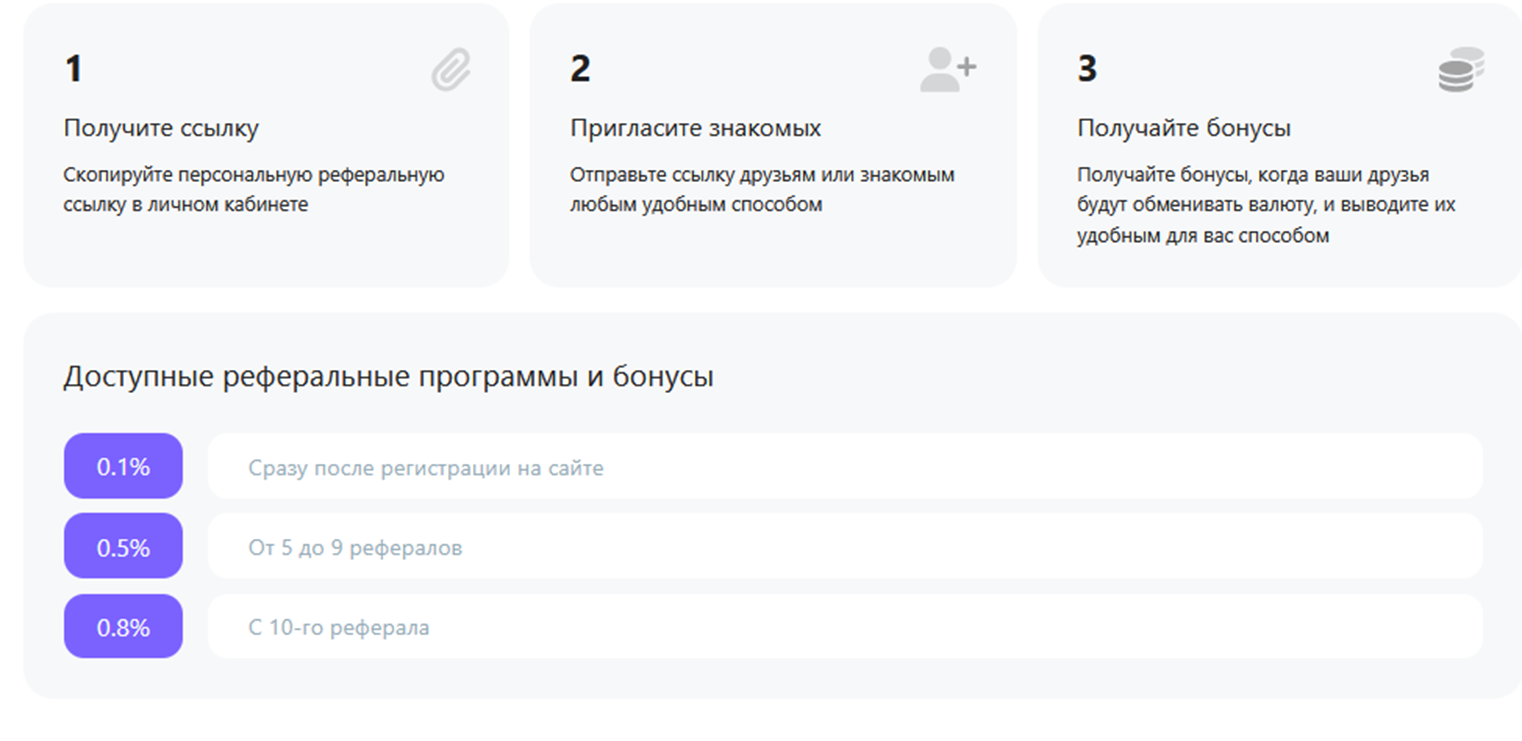Select the 'От 5 до 9 рефералов' row
The width and height of the screenshot is (1522, 741).
844,547
